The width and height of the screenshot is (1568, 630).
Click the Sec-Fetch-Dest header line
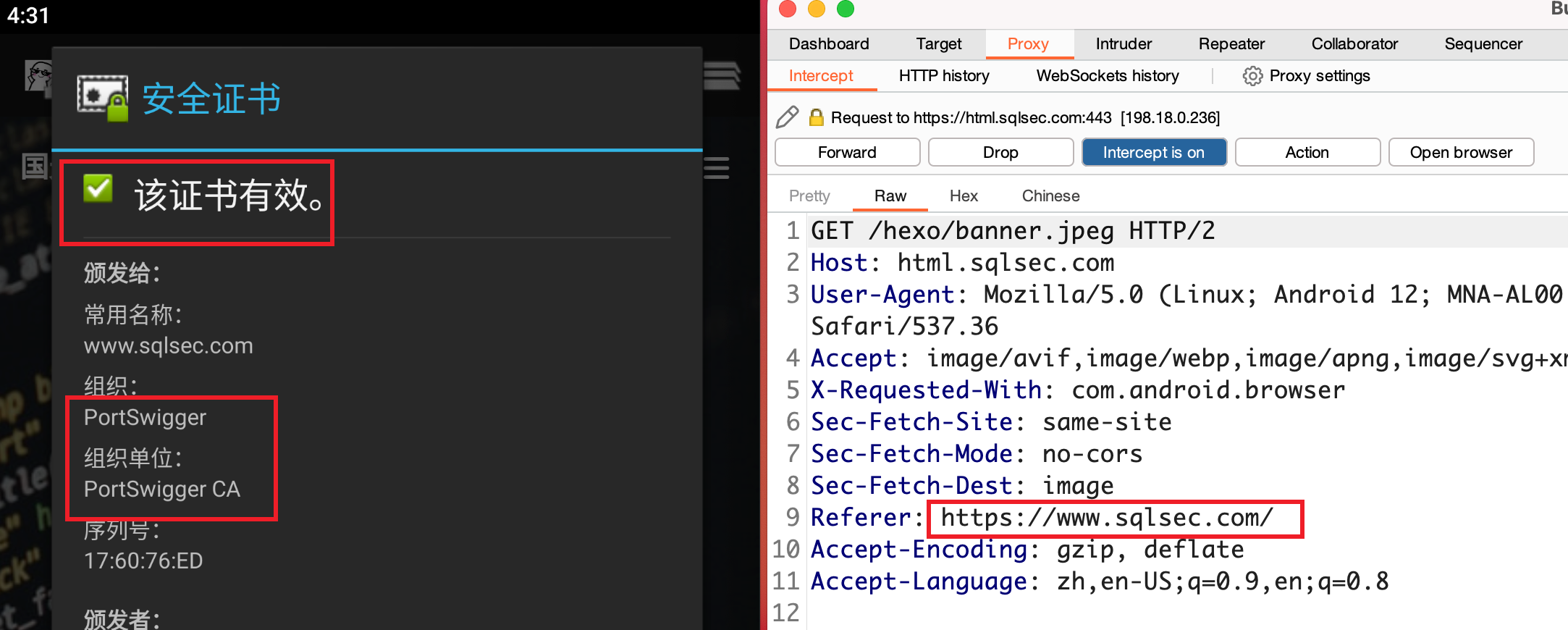point(962,486)
